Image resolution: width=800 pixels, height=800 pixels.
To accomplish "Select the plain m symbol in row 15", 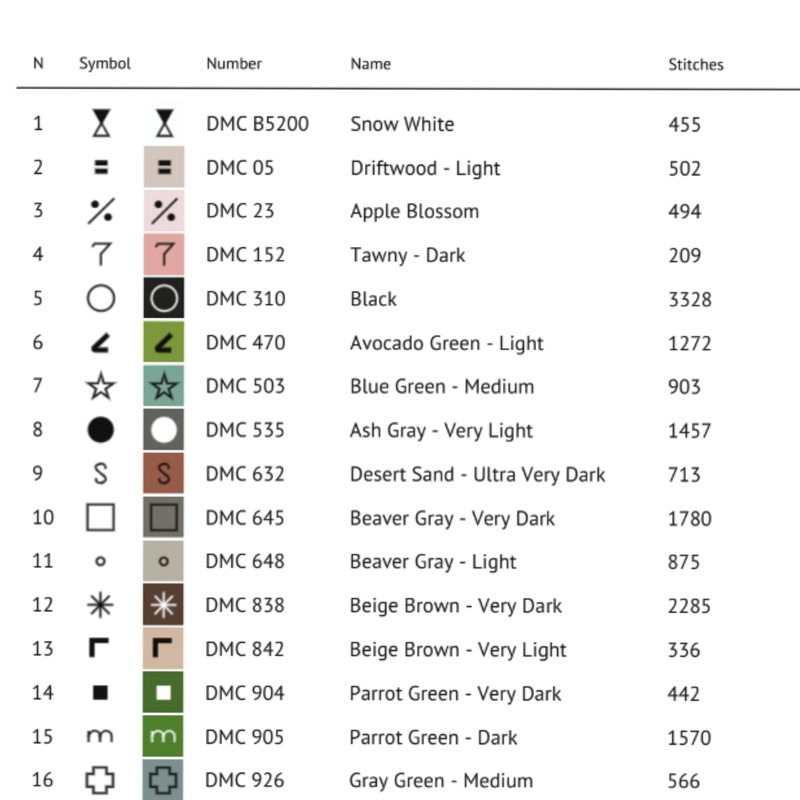I will [101, 737].
